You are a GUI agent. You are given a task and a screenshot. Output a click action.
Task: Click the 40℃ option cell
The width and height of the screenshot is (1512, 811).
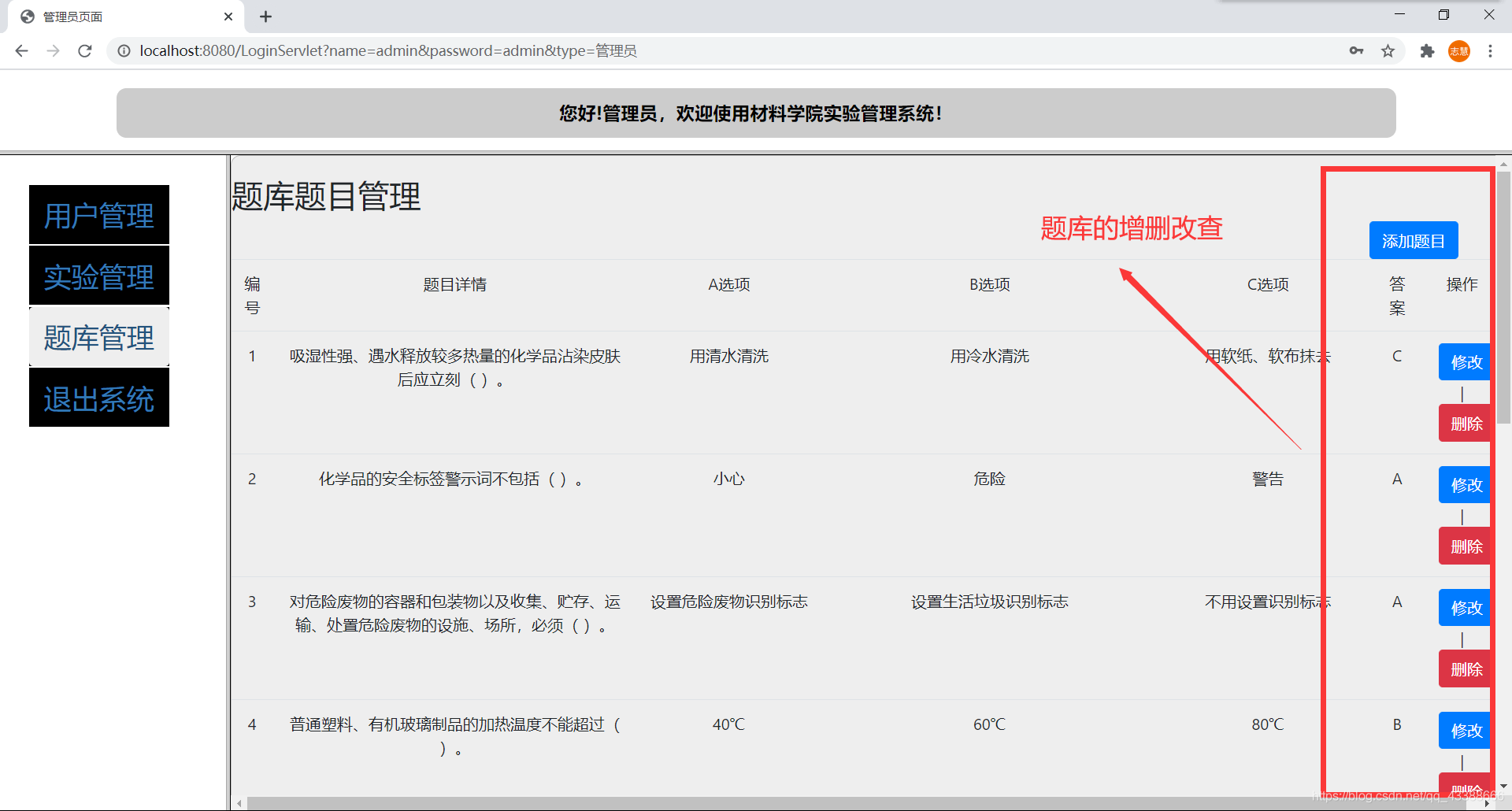(729, 724)
